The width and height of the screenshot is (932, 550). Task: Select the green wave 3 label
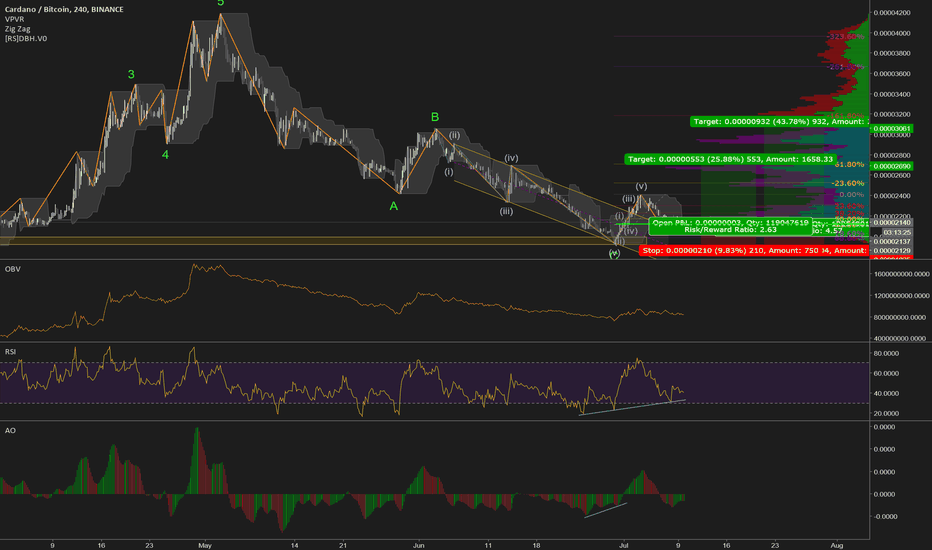(x=131, y=74)
